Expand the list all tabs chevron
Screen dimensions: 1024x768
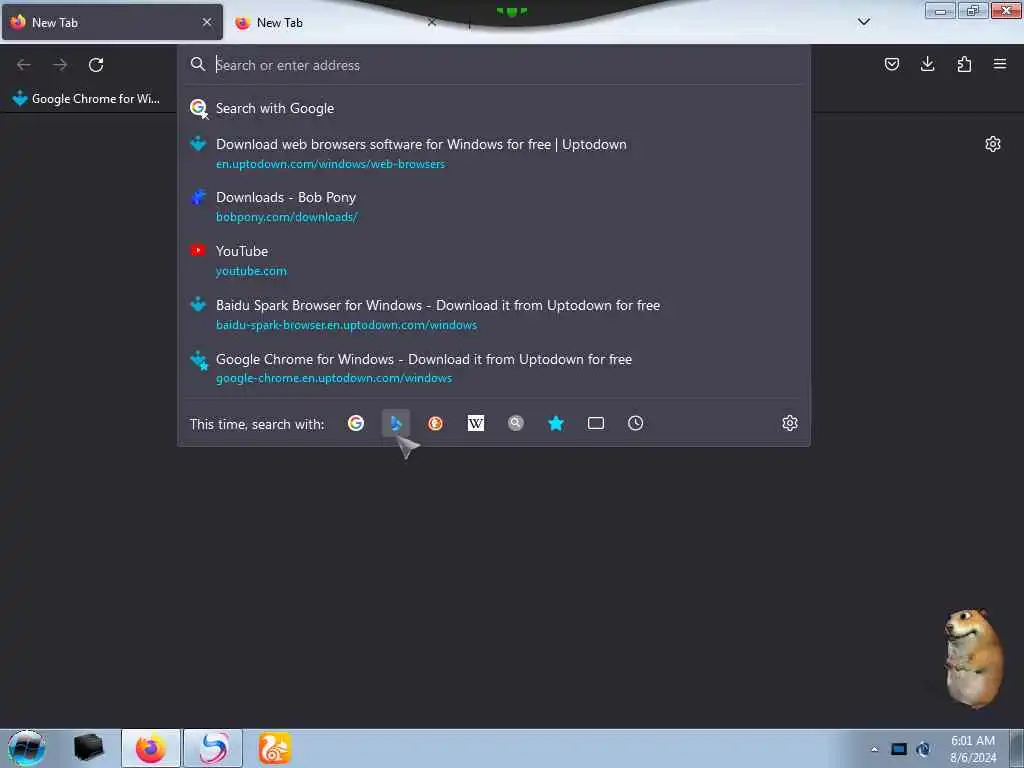click(863, 22)
